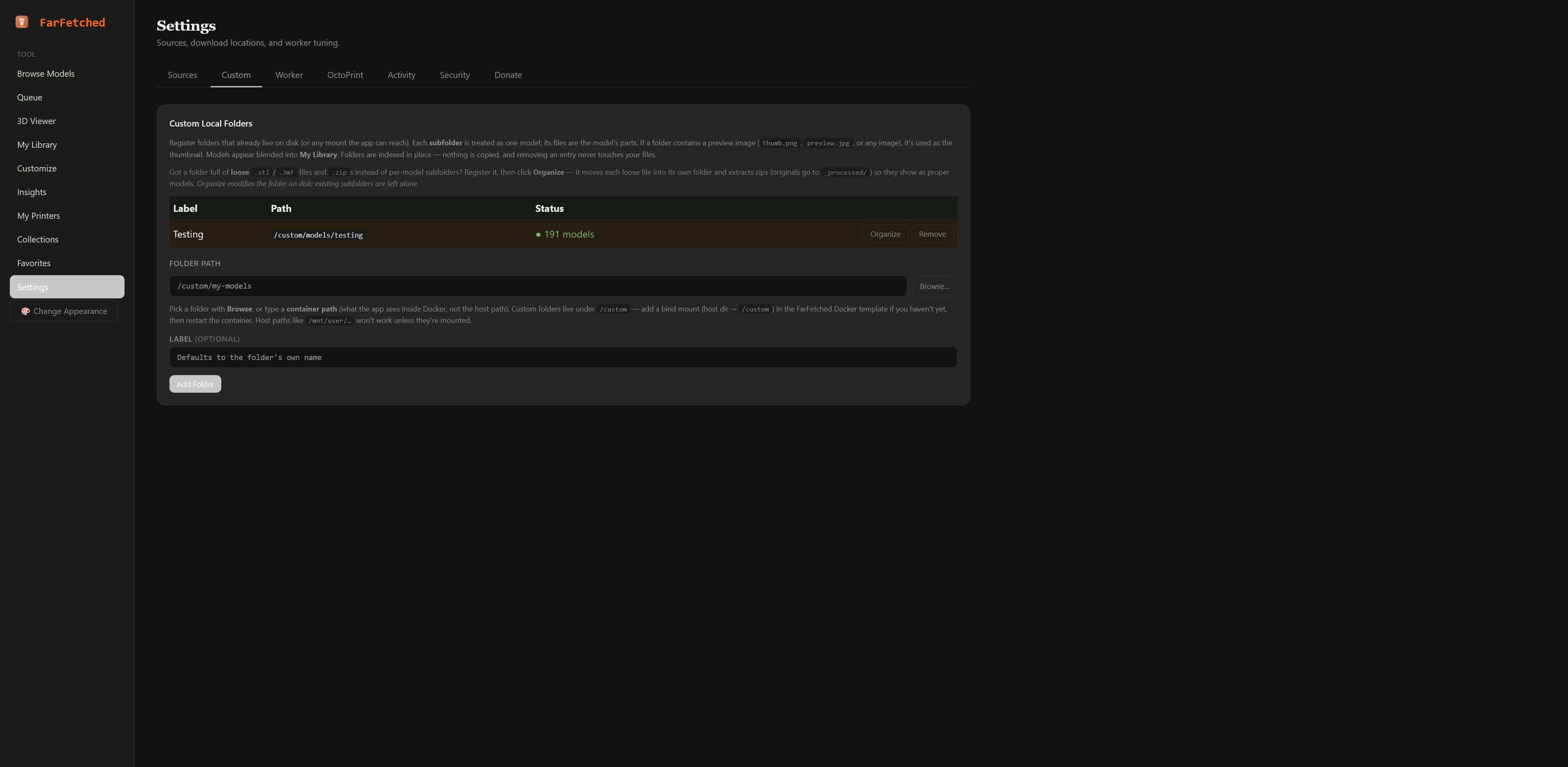Click the FOLDER PATH field label
The image size is (1568, 767).
tap(195, 264)
